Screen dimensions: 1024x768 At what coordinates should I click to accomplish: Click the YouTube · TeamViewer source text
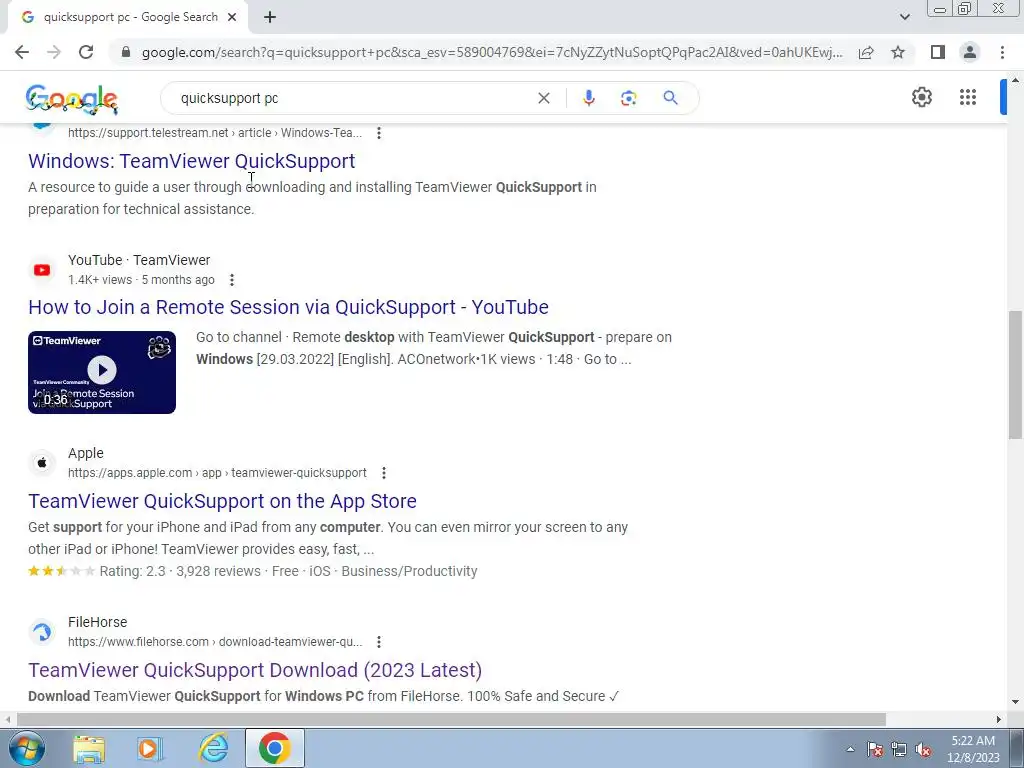(139, 260)
